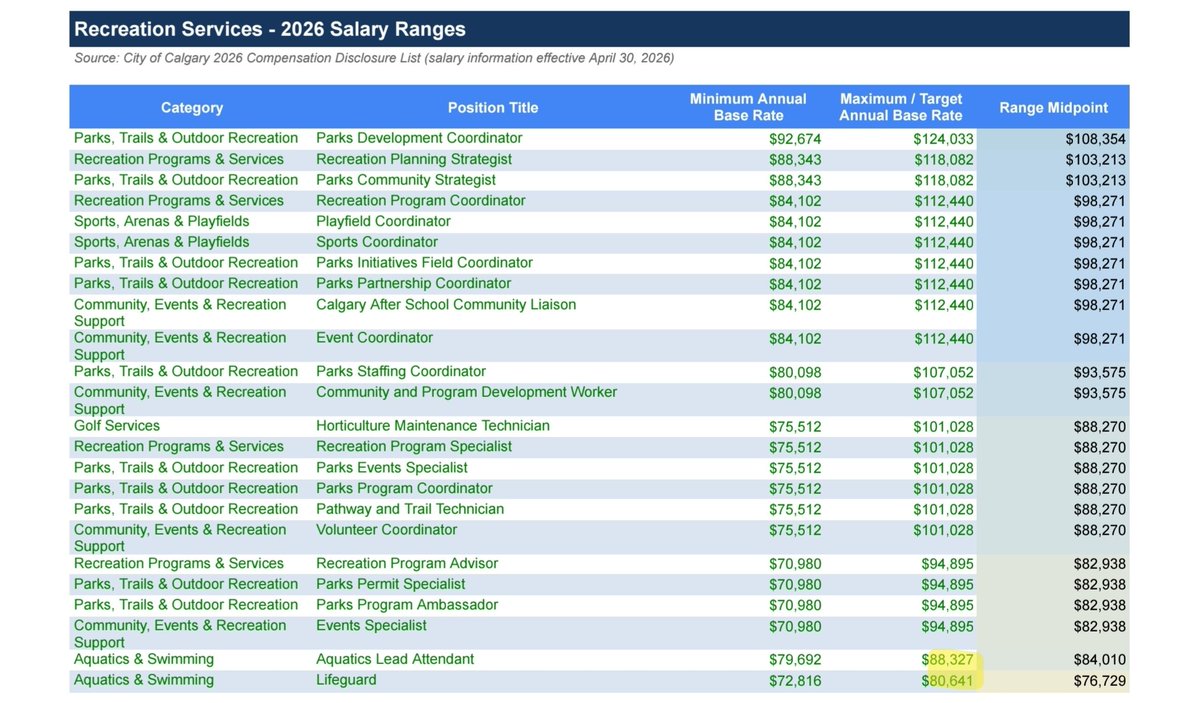Click the minimum rate in Events Specialist row
1200x703 pixels.
(x=795, y=627)
